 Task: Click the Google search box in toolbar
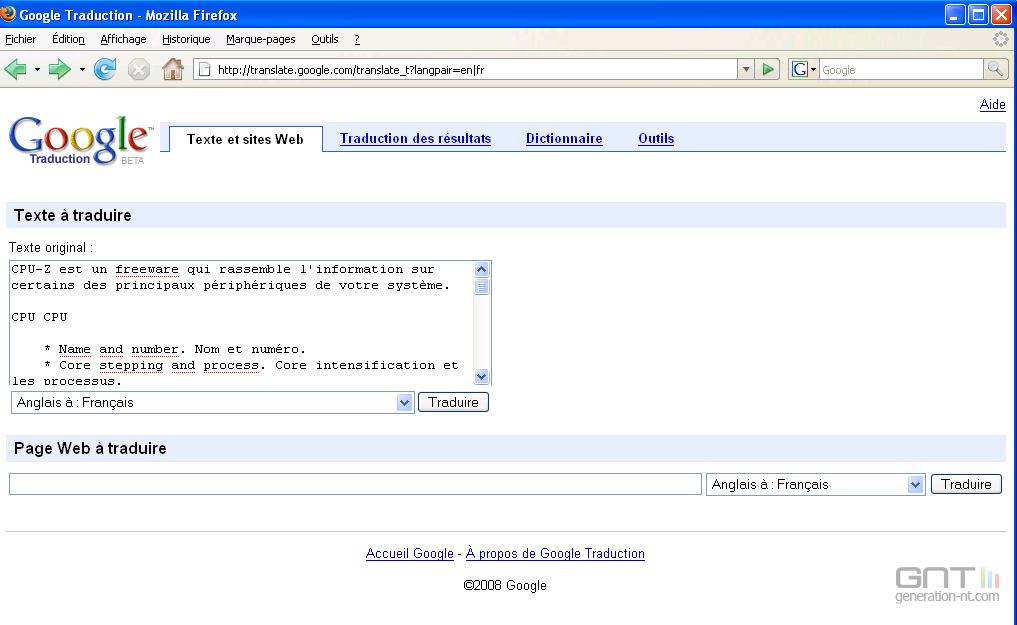[902, 70]
